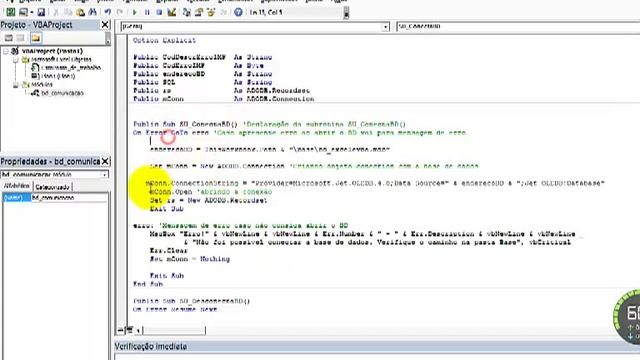Open Project Explorer from toolbar
This screenshot has width=640, height=360.
click(187, 12)
